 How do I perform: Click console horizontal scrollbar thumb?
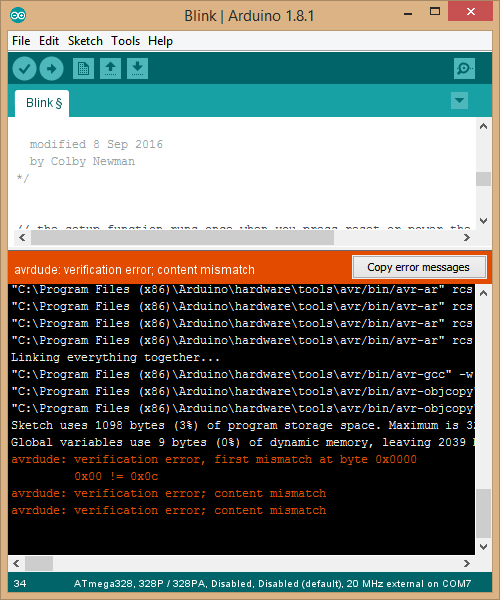pyautogui.click(x=39, y=563)
